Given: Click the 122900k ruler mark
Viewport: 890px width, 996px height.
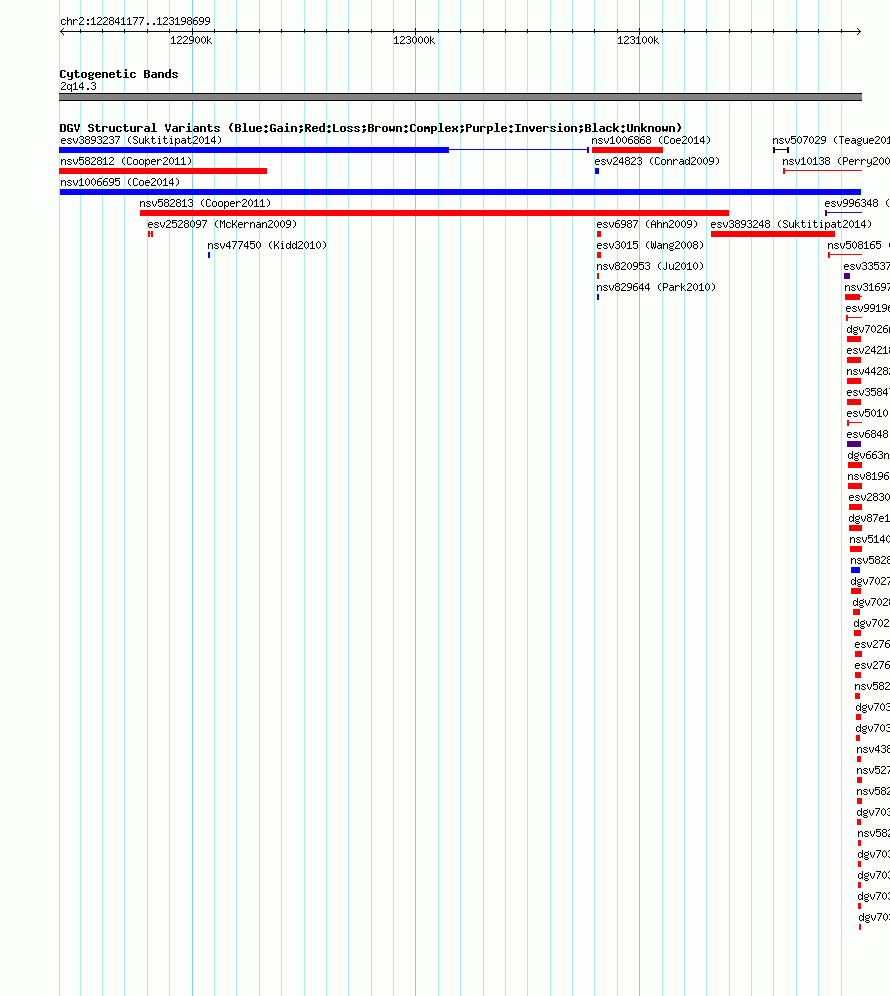Looking at the screenshot, I should point(191,40).
